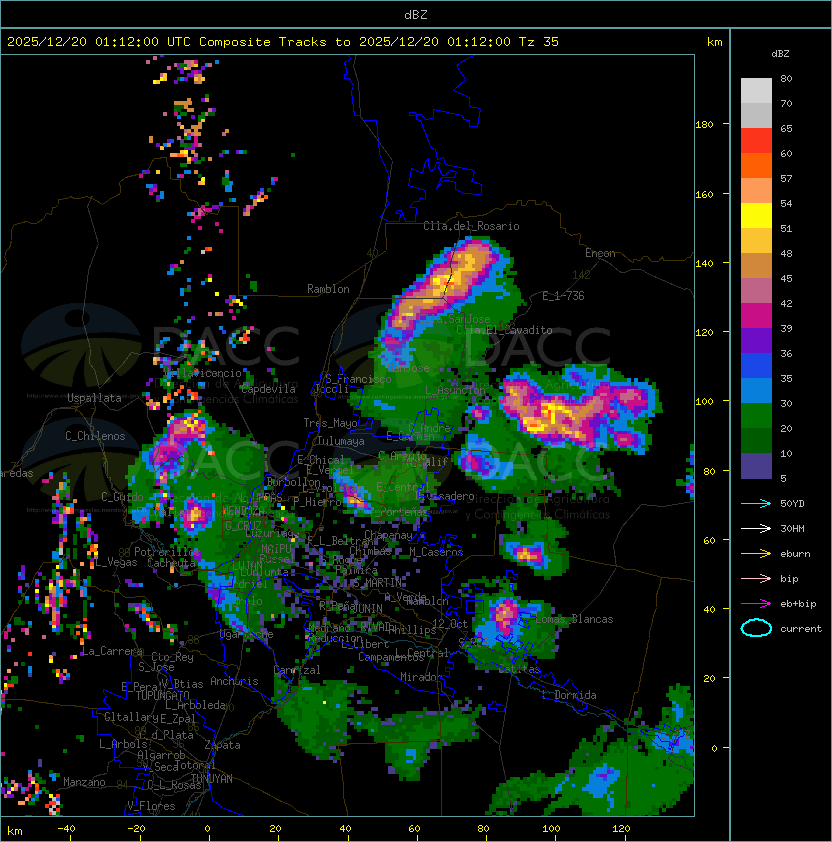Click the Composite Tracks timestamp header text
This screenshot has height=842, width=832.
(x=283, y=42)
